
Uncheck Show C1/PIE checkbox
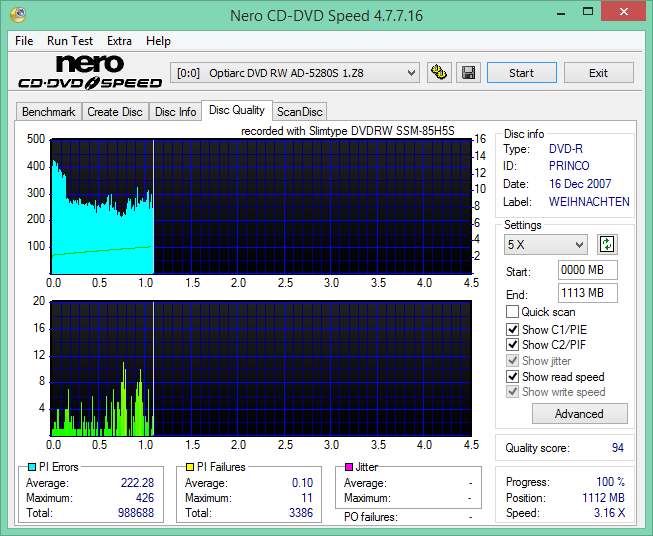512,329
